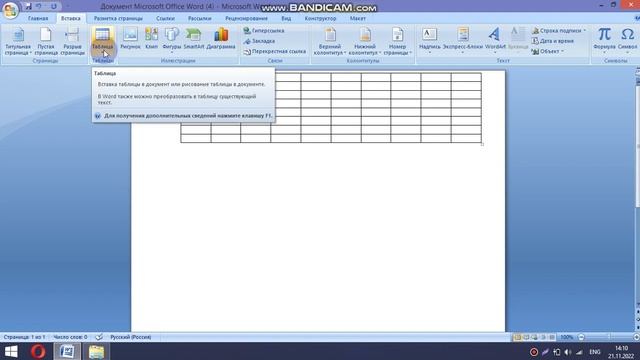Image resolution: width=640 pixels, height=360 pixels.
Task: Open Opera browser from taskbar
Action: click(38, 351)
